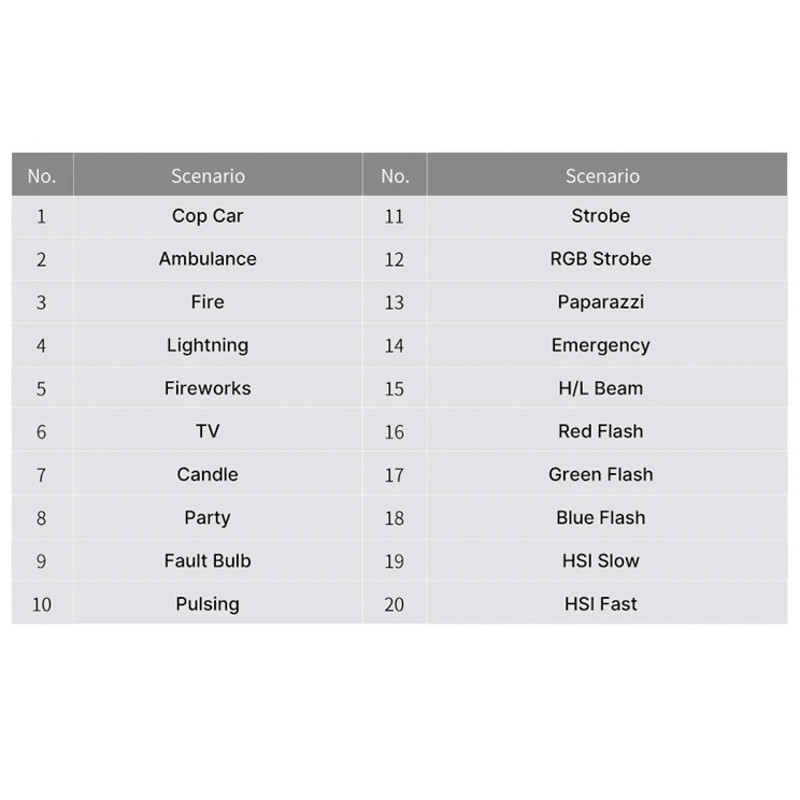Image resolution: width=800 pixels, height=800 pixels.
Task: Select the RGB Strobe scenario
Action: tap(600, 259)
